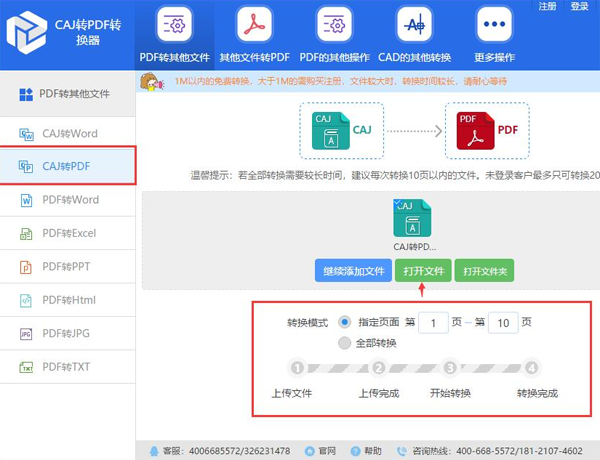Click the 打开文件夹 button
The image size is (600, 460).
[484, 271]
